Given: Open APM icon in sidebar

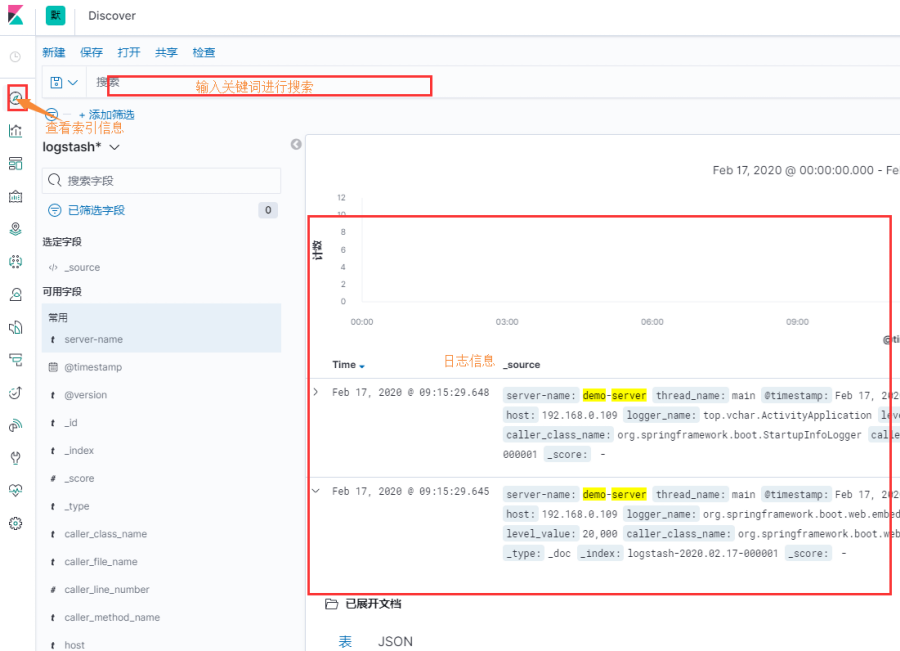Looking at the screenshot, I should point(15,360).
